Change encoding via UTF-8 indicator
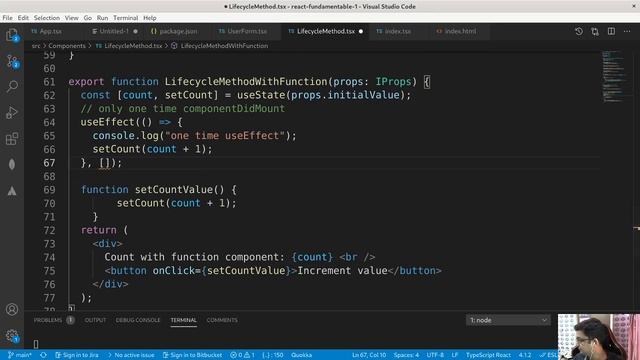Image resolution: width=640 pixels, height=360 pixels. pos(435,355)
